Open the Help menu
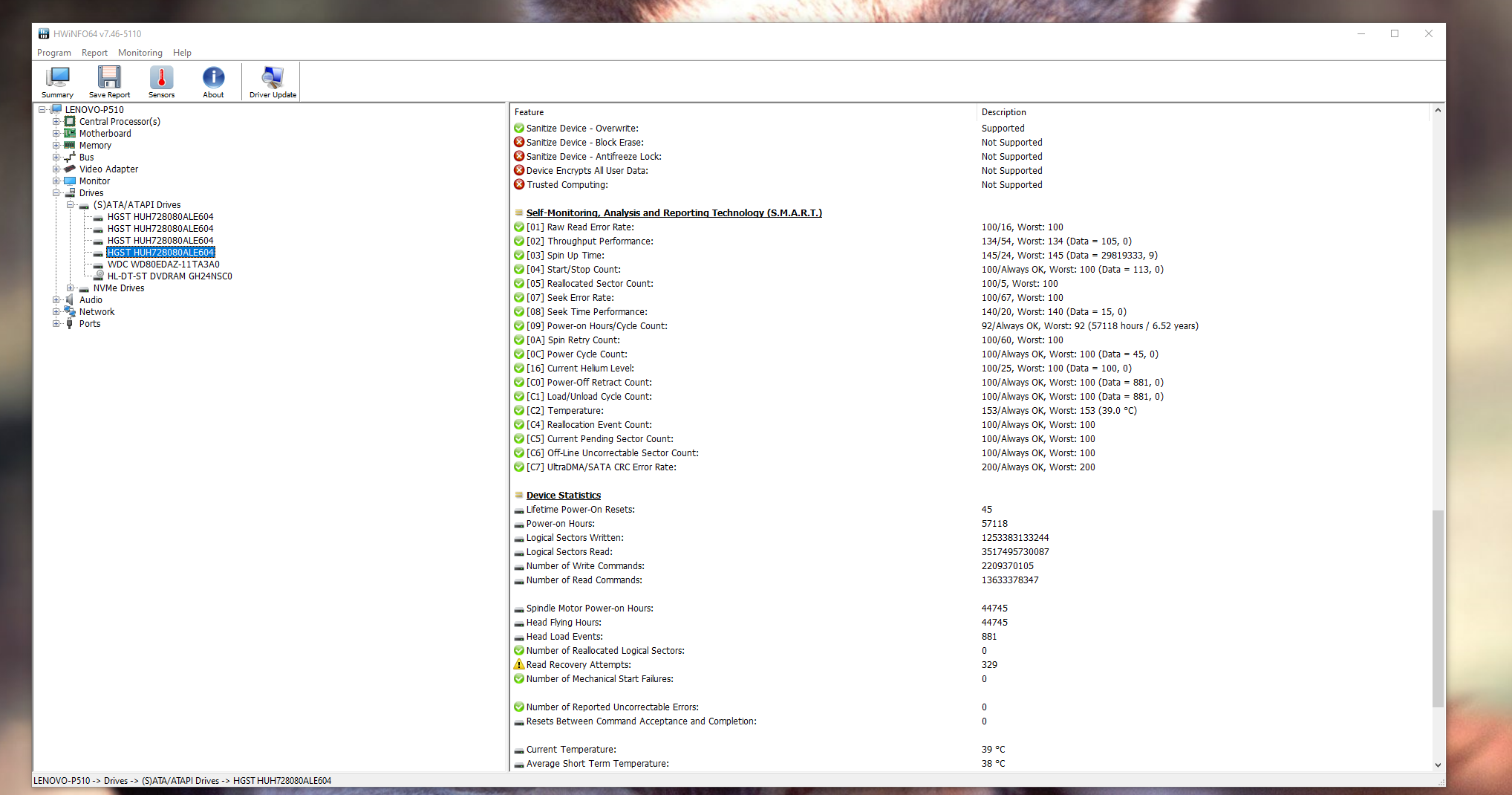The image size is (1512, 795). coord(182,53)
